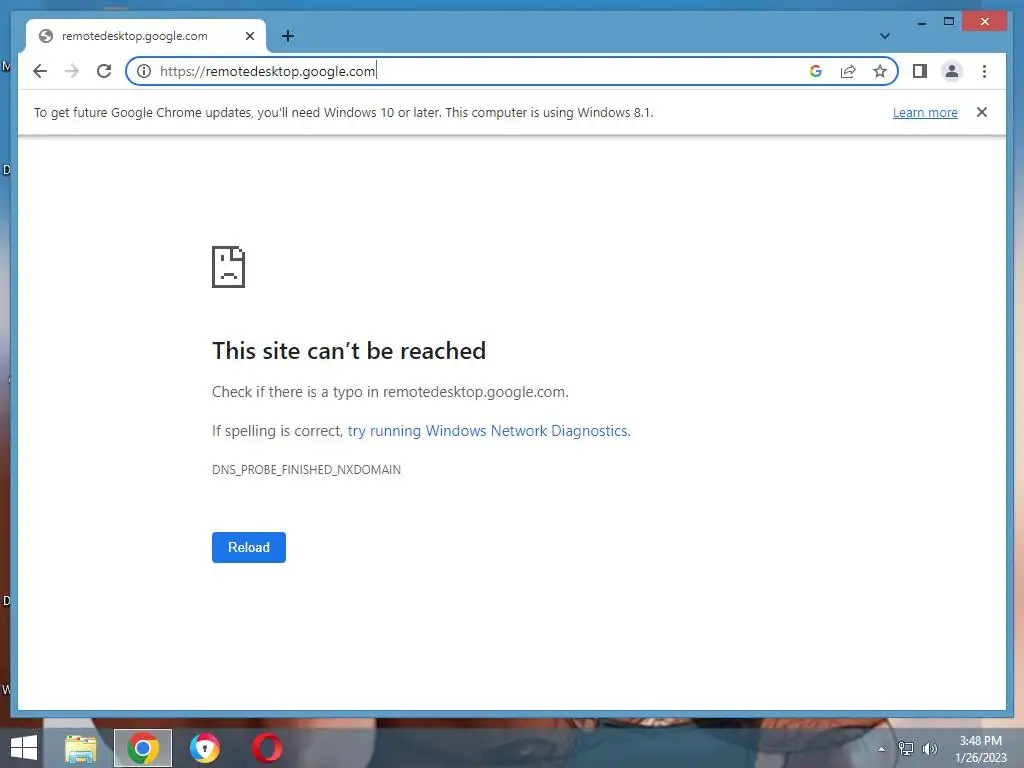The image size is (1024, 768).
Task: Go back using the browser back arrow
Action: (x=40, y=71)
